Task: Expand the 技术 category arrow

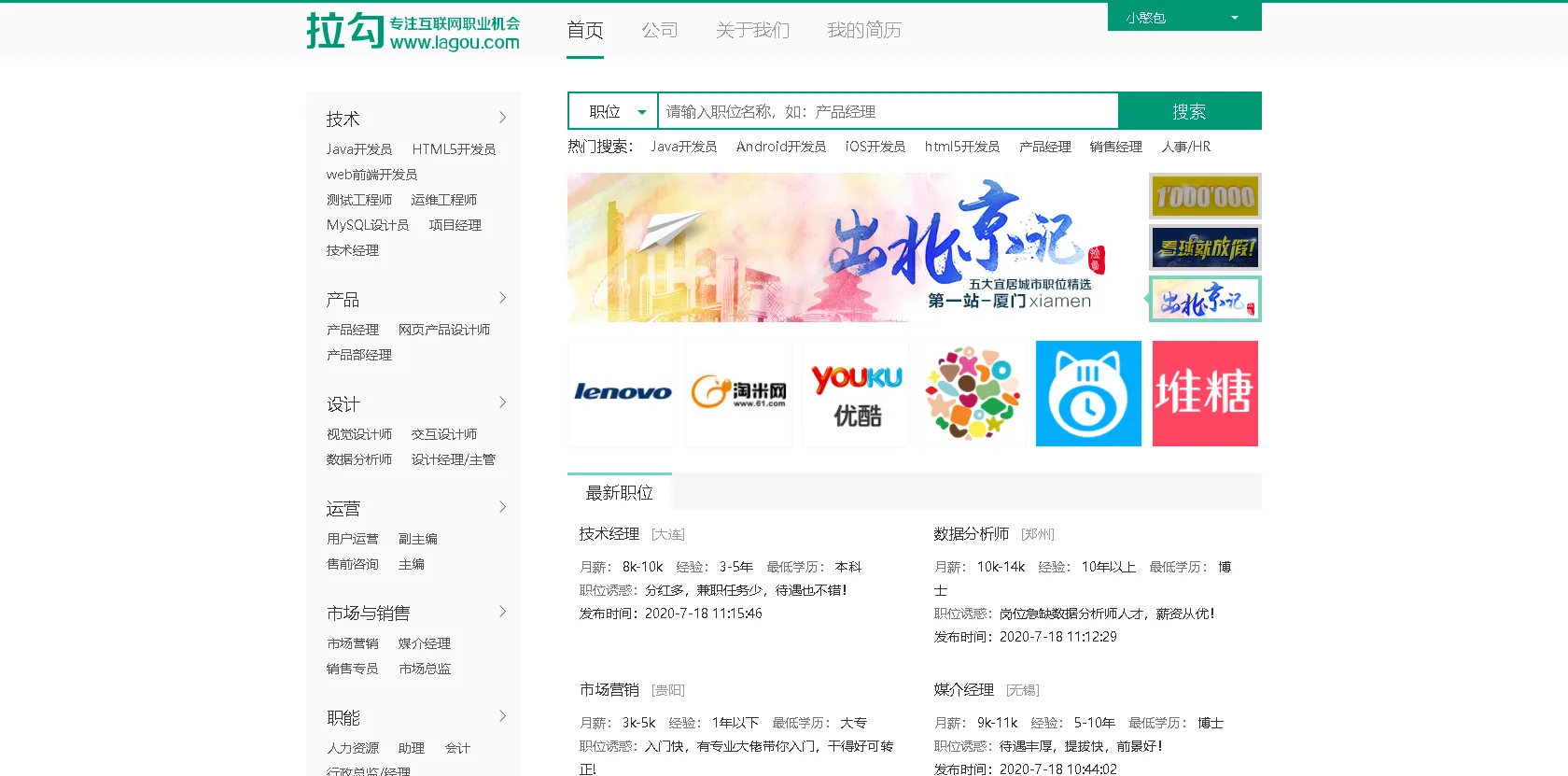Action: (502, 118)
